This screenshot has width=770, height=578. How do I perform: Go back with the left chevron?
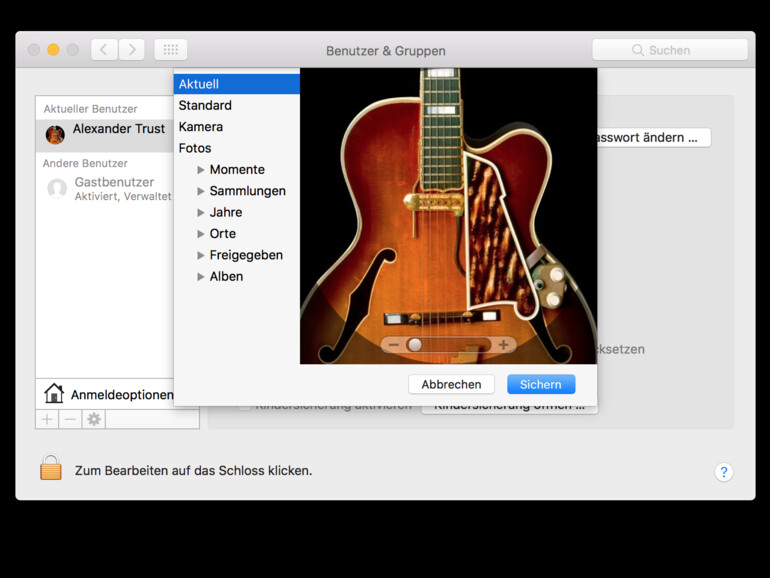coord(104,50)
